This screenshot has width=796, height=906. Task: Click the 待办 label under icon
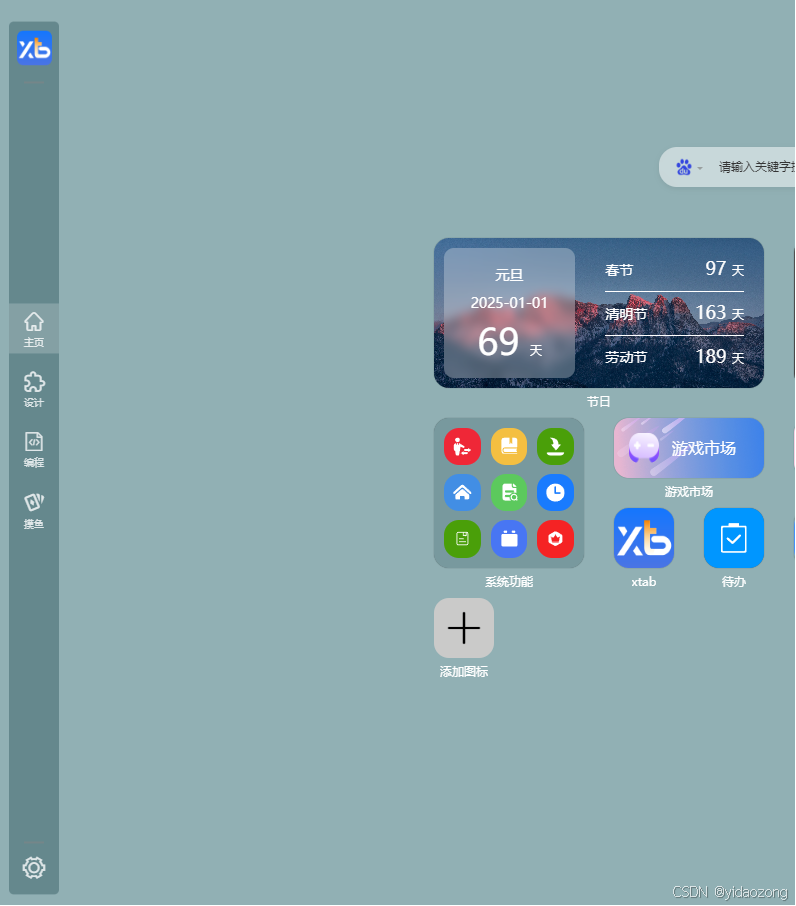pos(734,582)
